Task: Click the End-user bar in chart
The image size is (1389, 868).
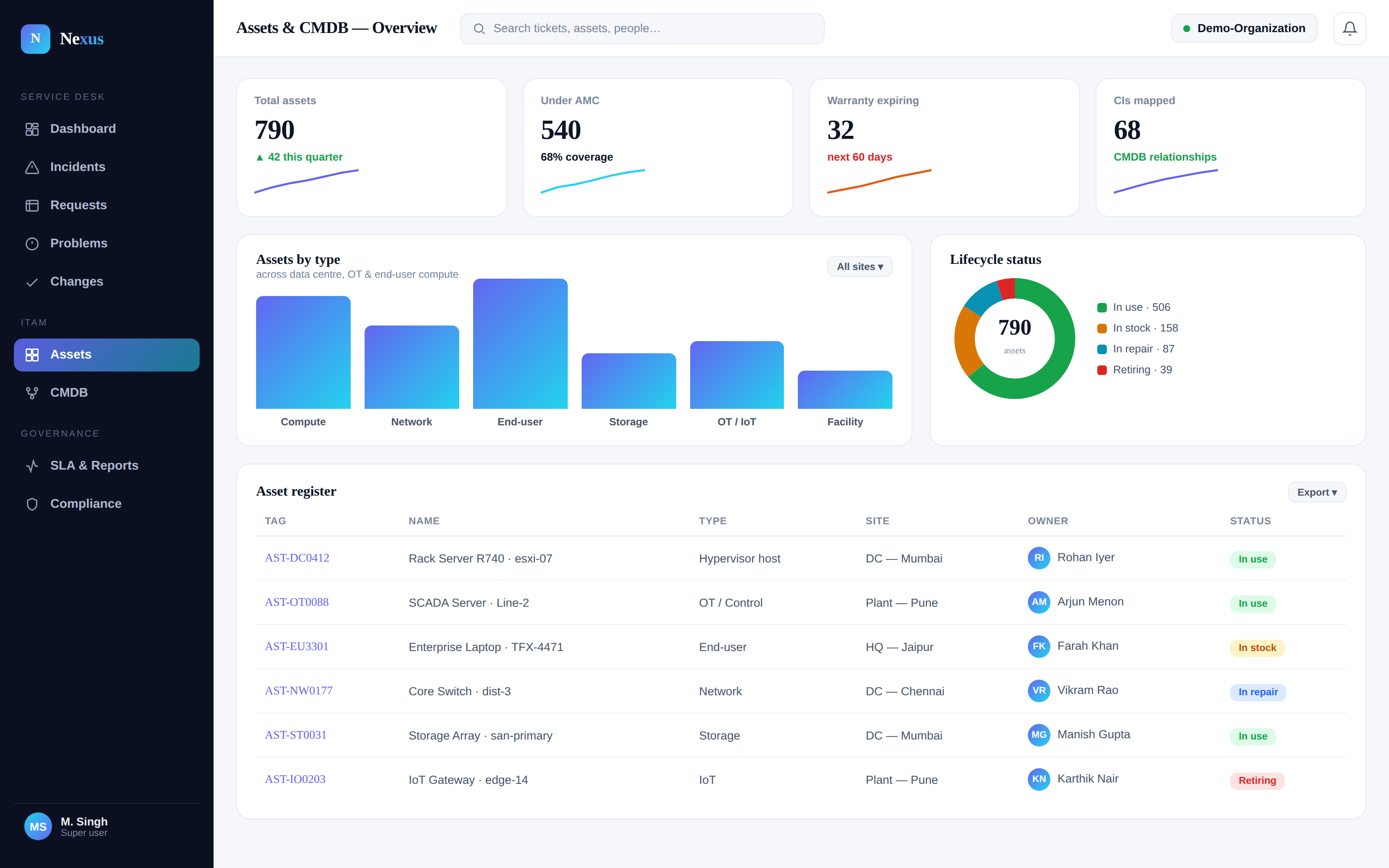Action: 520,343
